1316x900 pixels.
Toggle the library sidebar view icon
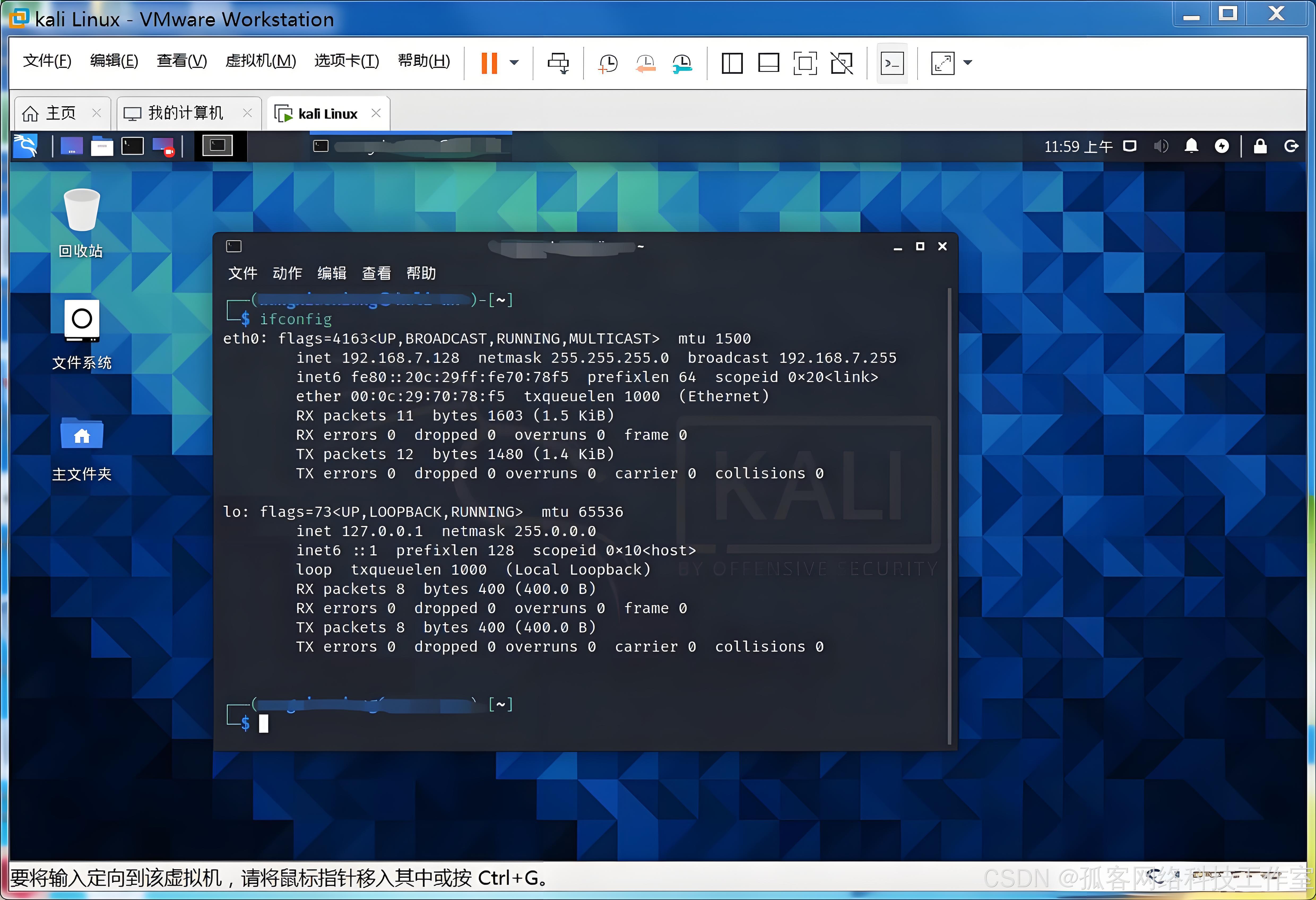tap(732, 63)
